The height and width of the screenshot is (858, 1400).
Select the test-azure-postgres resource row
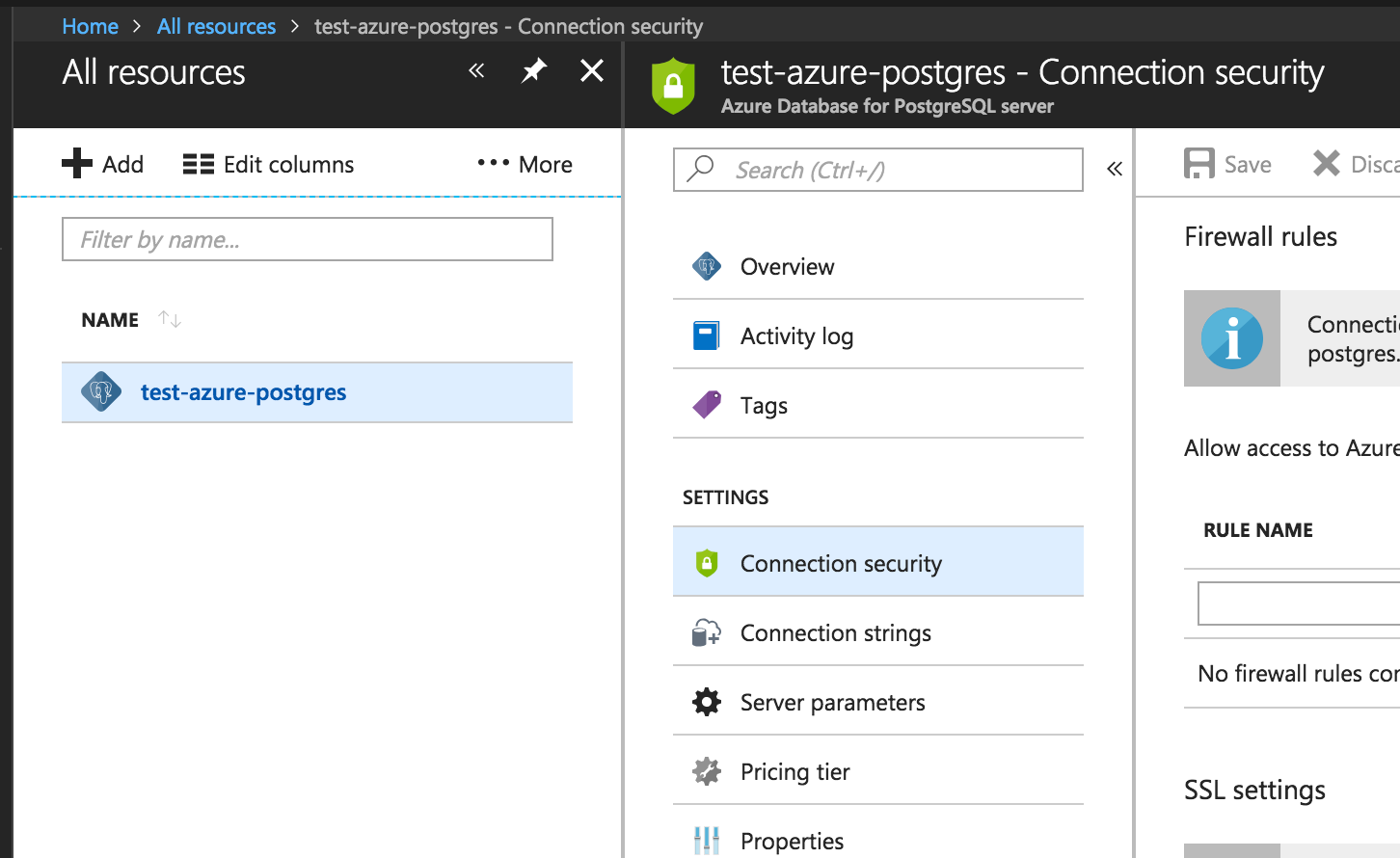tap(317, 392)
